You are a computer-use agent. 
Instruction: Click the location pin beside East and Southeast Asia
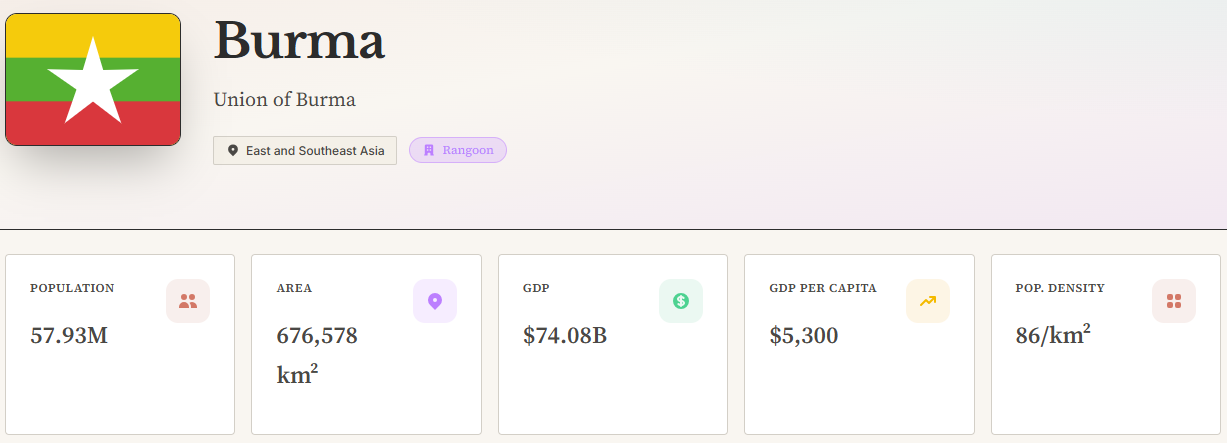click(233, 151)
